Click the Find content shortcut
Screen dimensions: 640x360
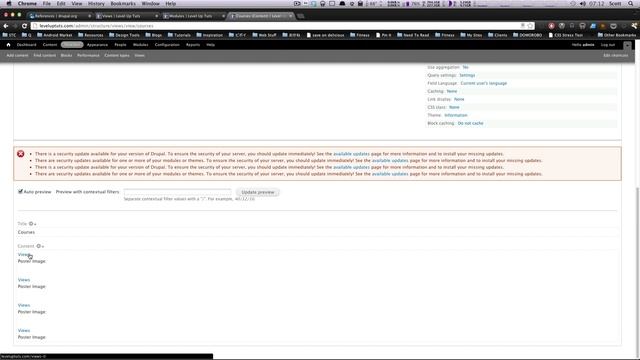tap(44, 56)
